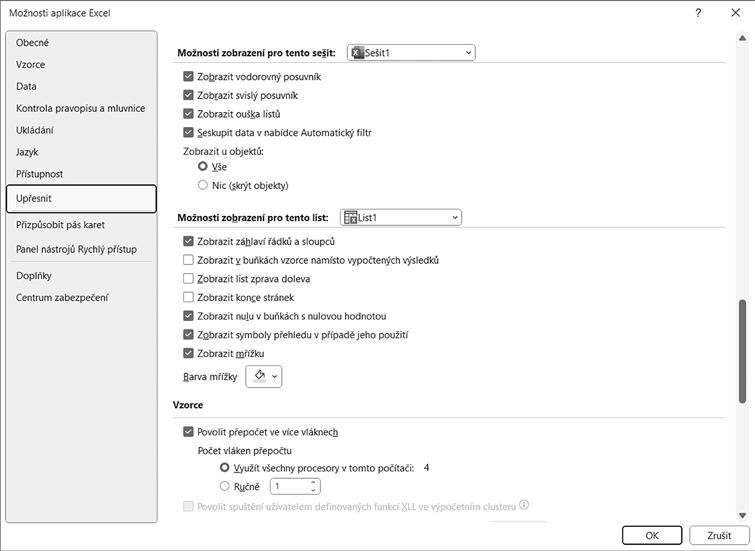This screenshot has height=551, width=755.
Task: Click the help question mark icon
Action: coord(697,13)
